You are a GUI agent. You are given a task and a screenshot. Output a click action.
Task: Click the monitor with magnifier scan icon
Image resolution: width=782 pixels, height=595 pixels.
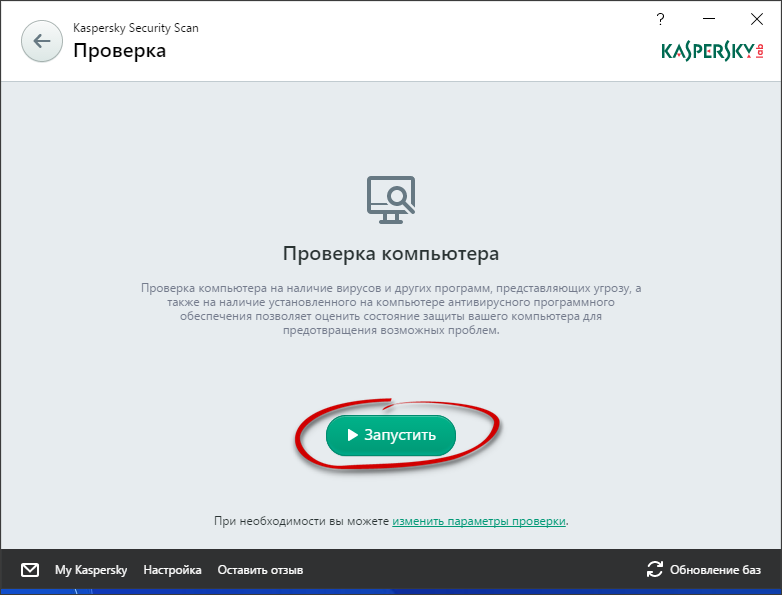coord(390,198)
